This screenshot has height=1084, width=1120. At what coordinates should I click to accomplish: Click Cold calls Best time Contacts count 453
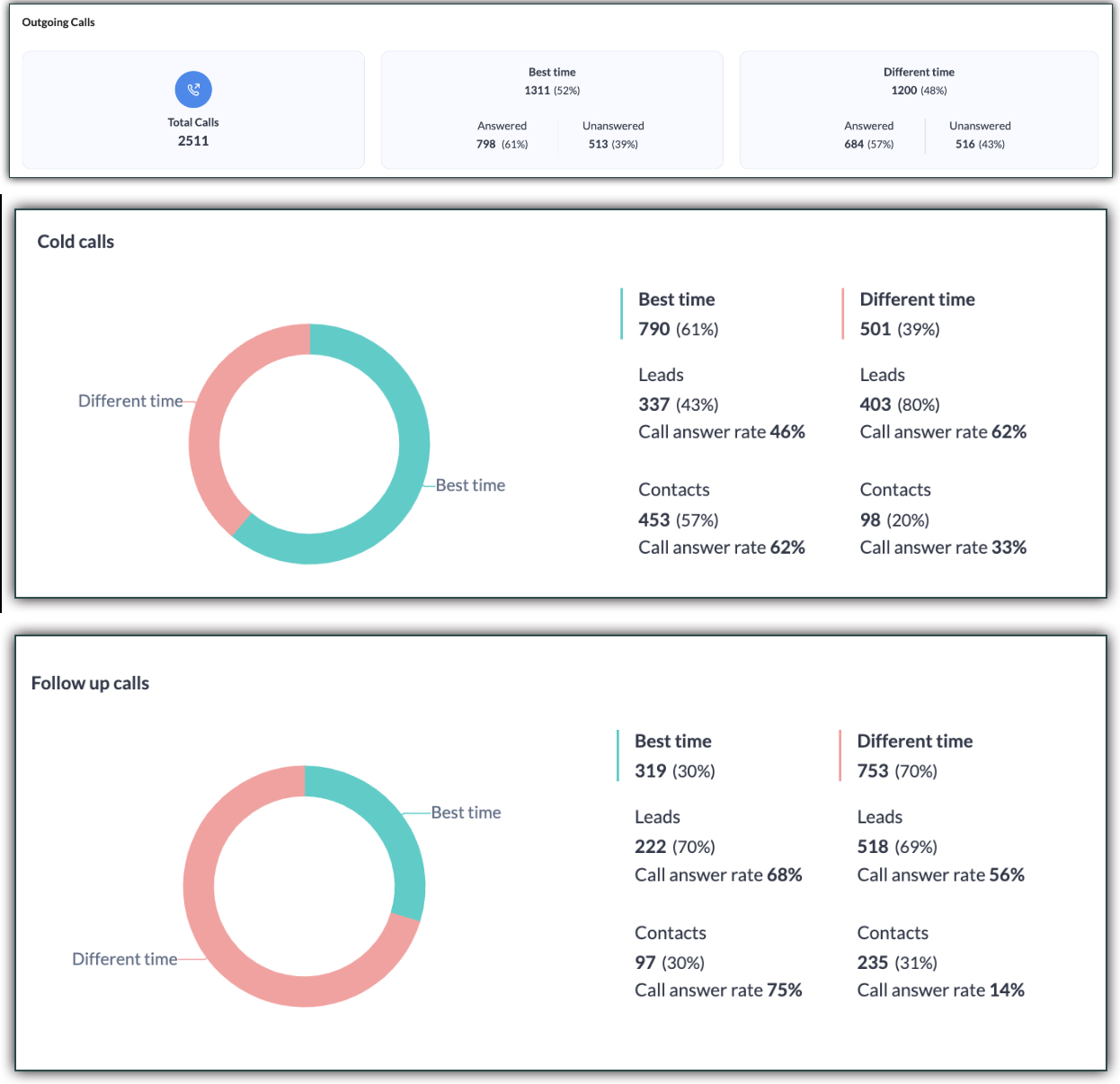click(x=654, y=520)
